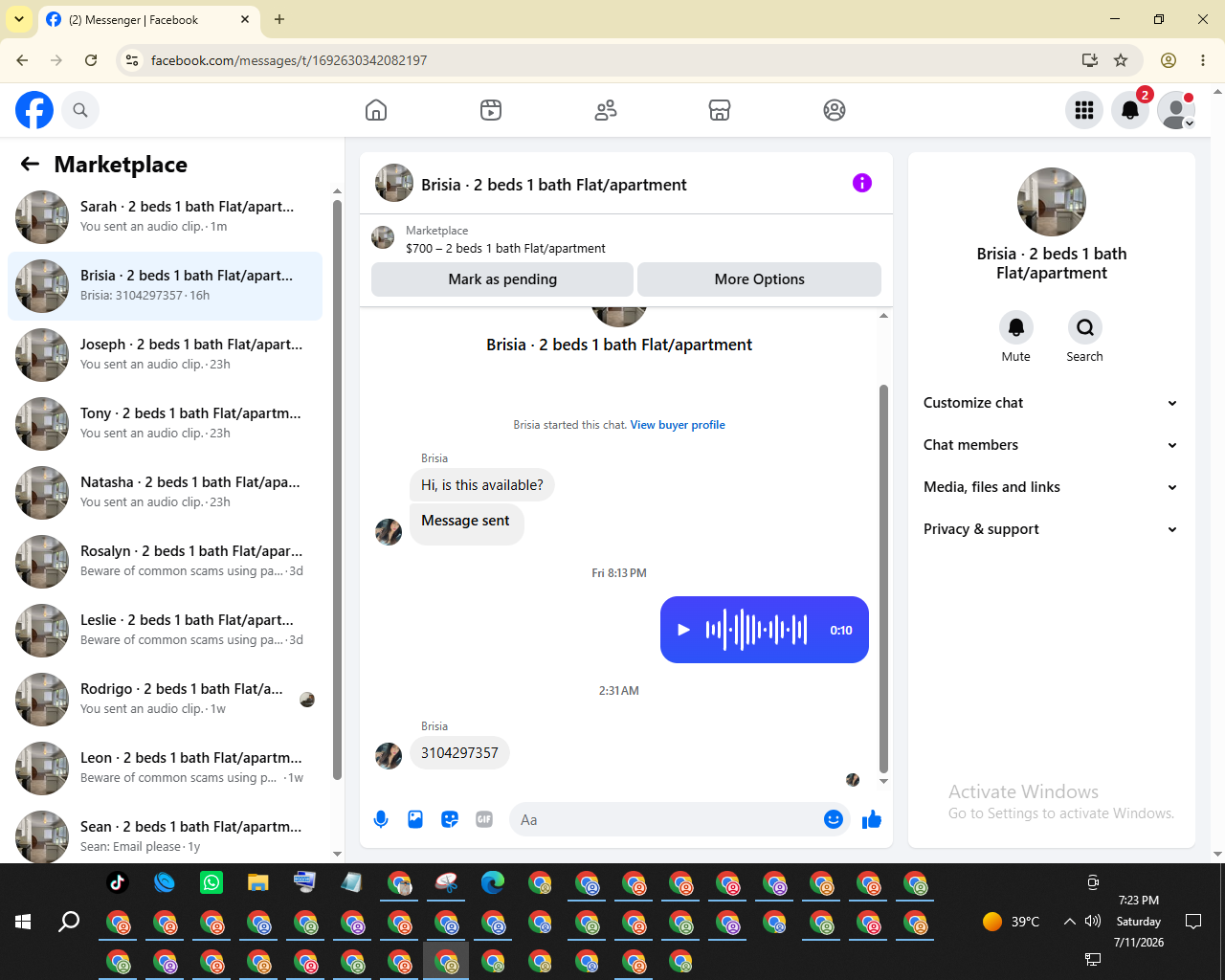Click Brisia's large profile thumbnail in right panel
Image resolution: width=1225 pixels, height=980 pixels.
[x=1052, y=202]
